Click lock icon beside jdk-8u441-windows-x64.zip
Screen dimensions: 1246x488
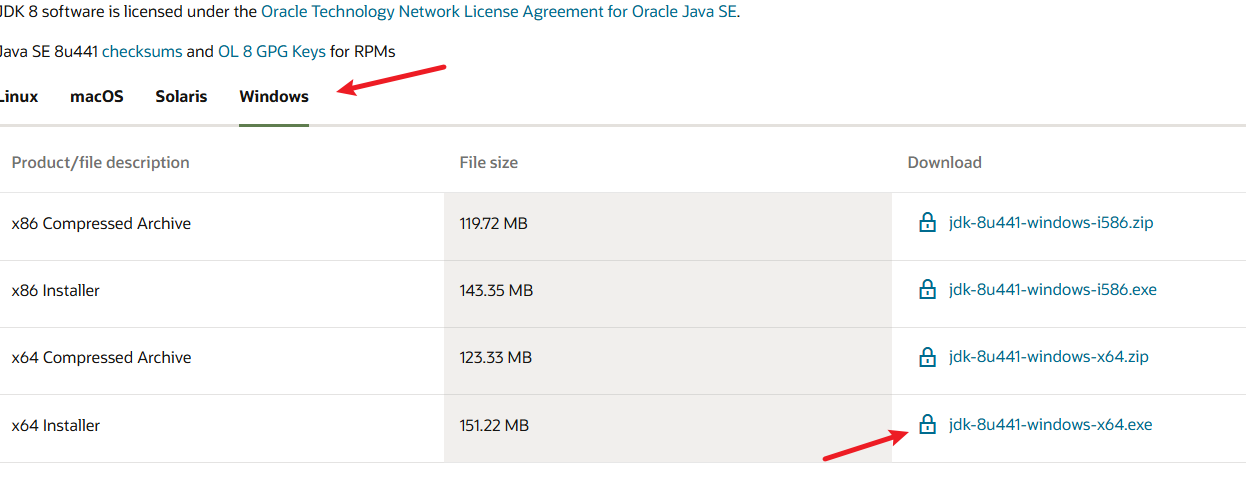[927, 357]
